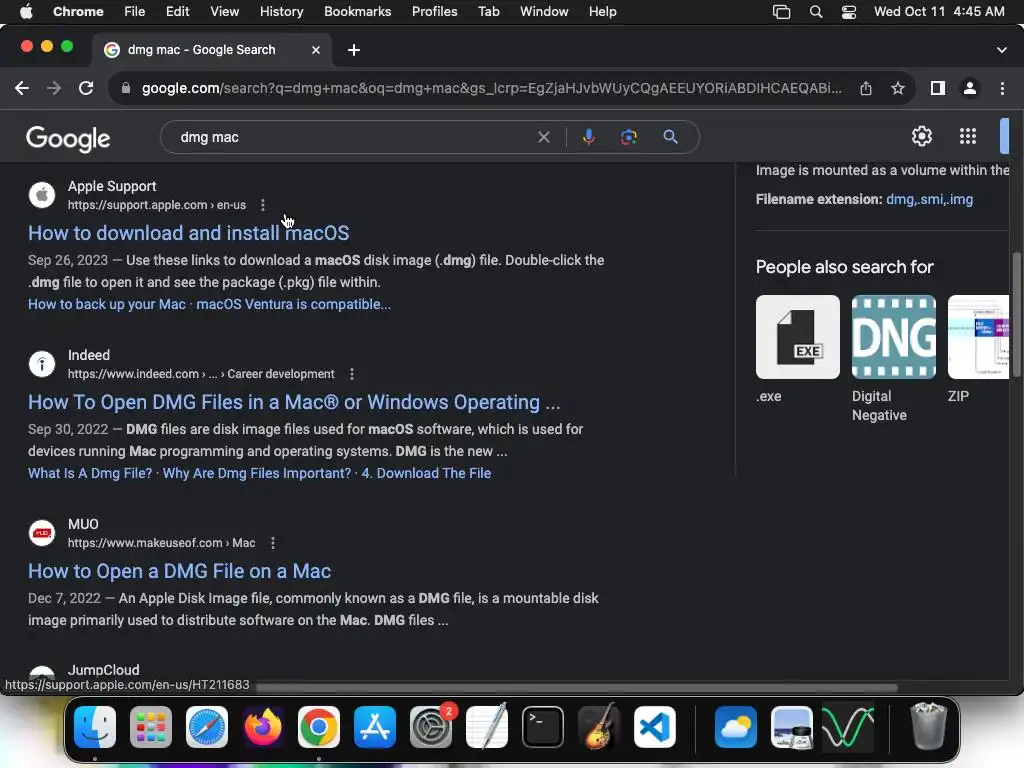The width and height of the screenshot is (1024, 768).
Task: Open Control Center in the menu bar
Action: [x=848, y=12]
